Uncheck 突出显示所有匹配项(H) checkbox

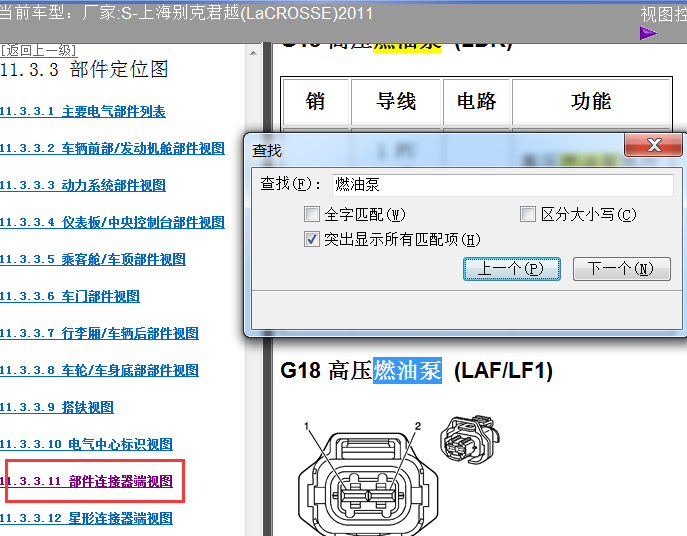(312, 239)
